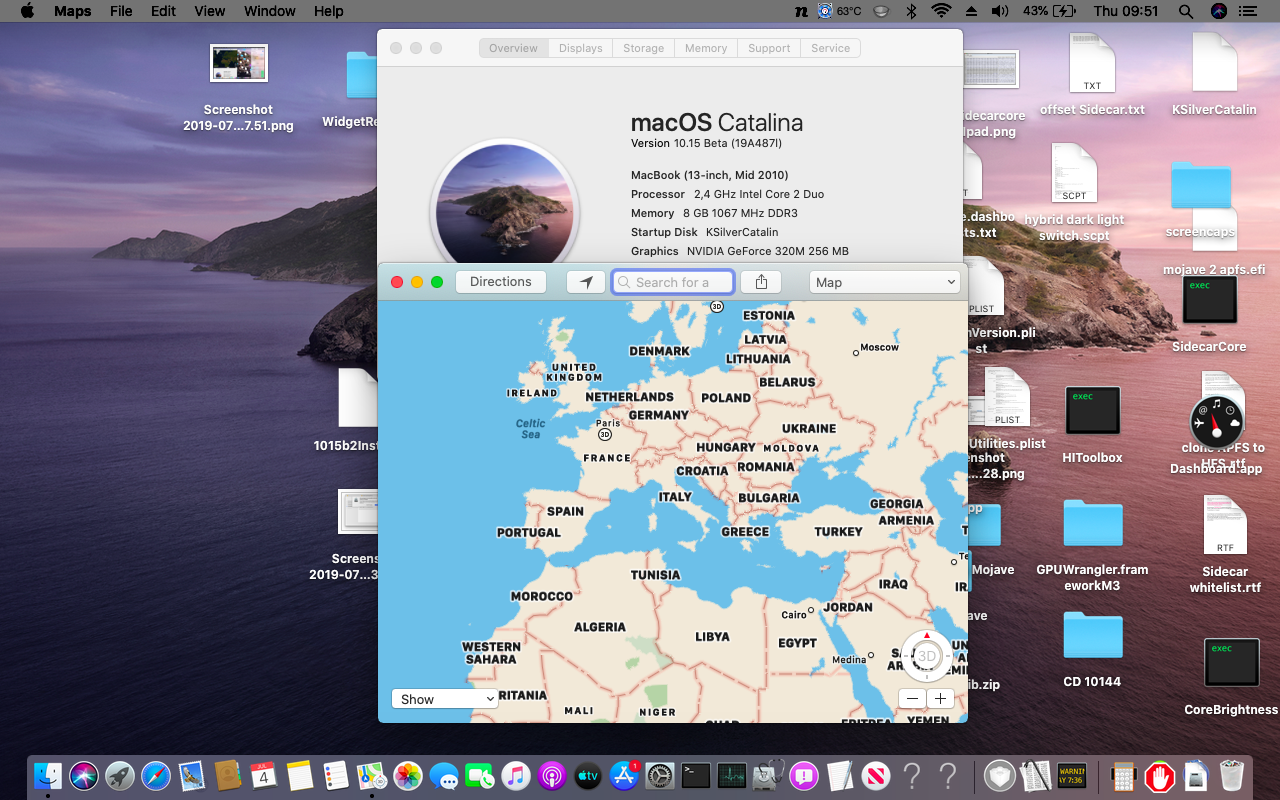Launch Siri from the Dock
The height and width of the screenshot is (800, 1280).
pyautogui.click(x=84, y=775)
